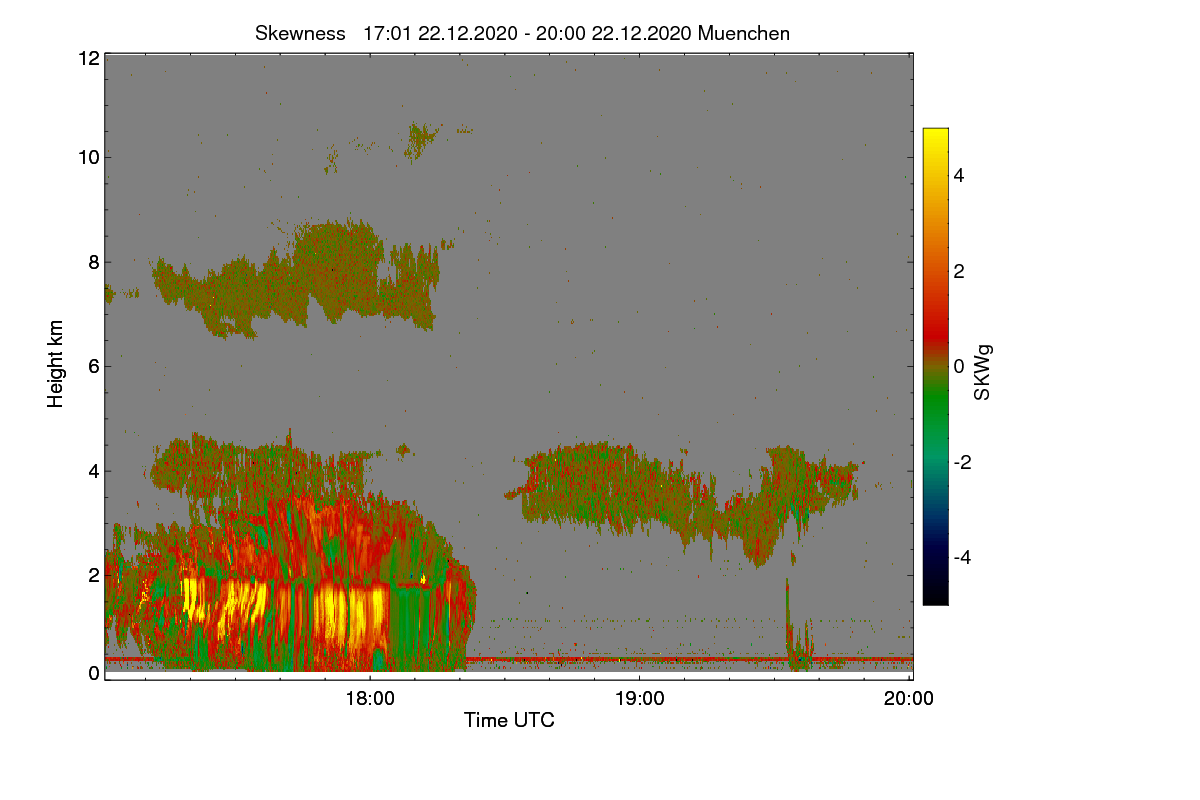Click the '8' height tick label

93,262
